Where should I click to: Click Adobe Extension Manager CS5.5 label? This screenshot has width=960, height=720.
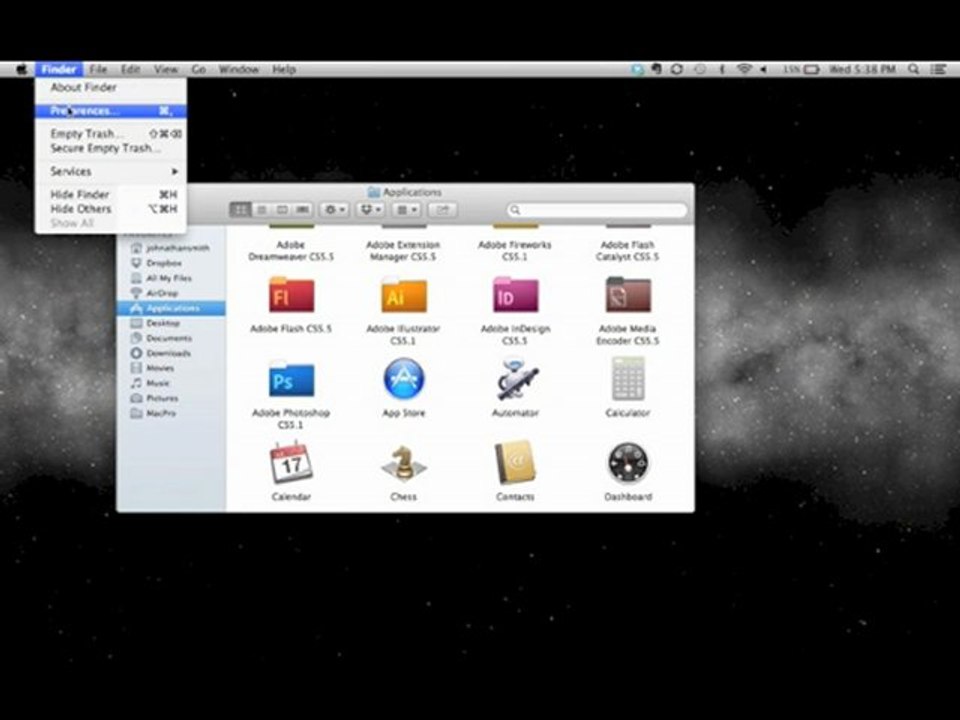pos(403,250)
